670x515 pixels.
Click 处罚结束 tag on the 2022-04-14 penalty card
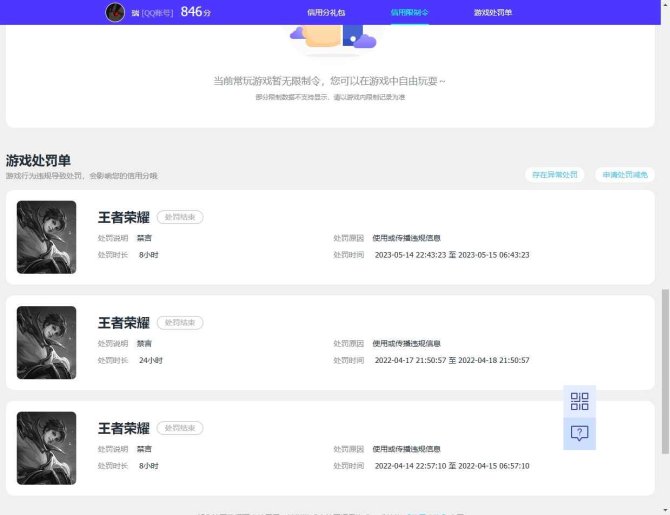pyautogui.click(x=180, y=428)
